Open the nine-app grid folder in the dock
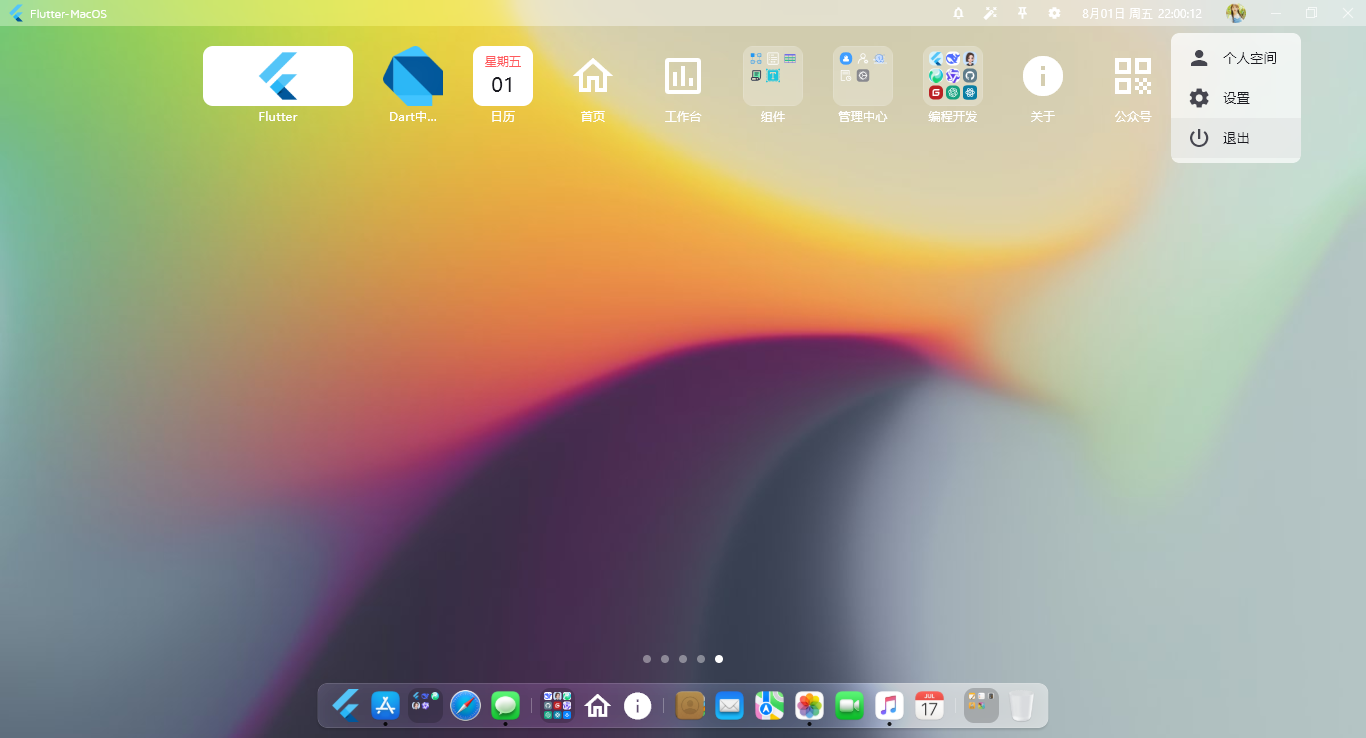The width and height of the screenshot is (1366, 738). (557, 705)
